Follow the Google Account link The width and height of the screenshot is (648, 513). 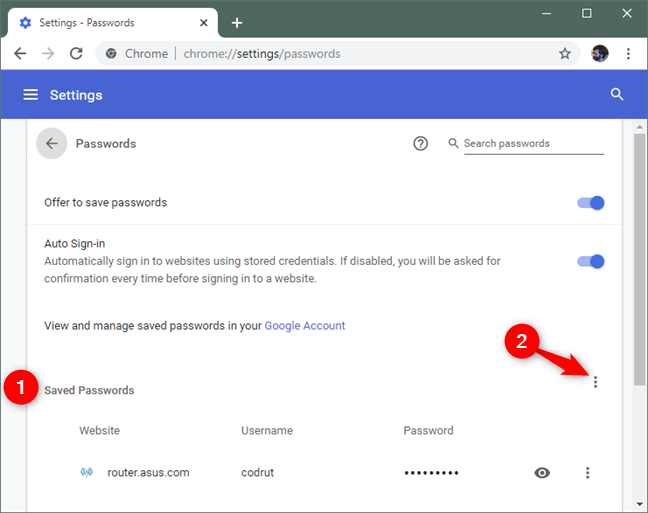[x=305, y=326]
